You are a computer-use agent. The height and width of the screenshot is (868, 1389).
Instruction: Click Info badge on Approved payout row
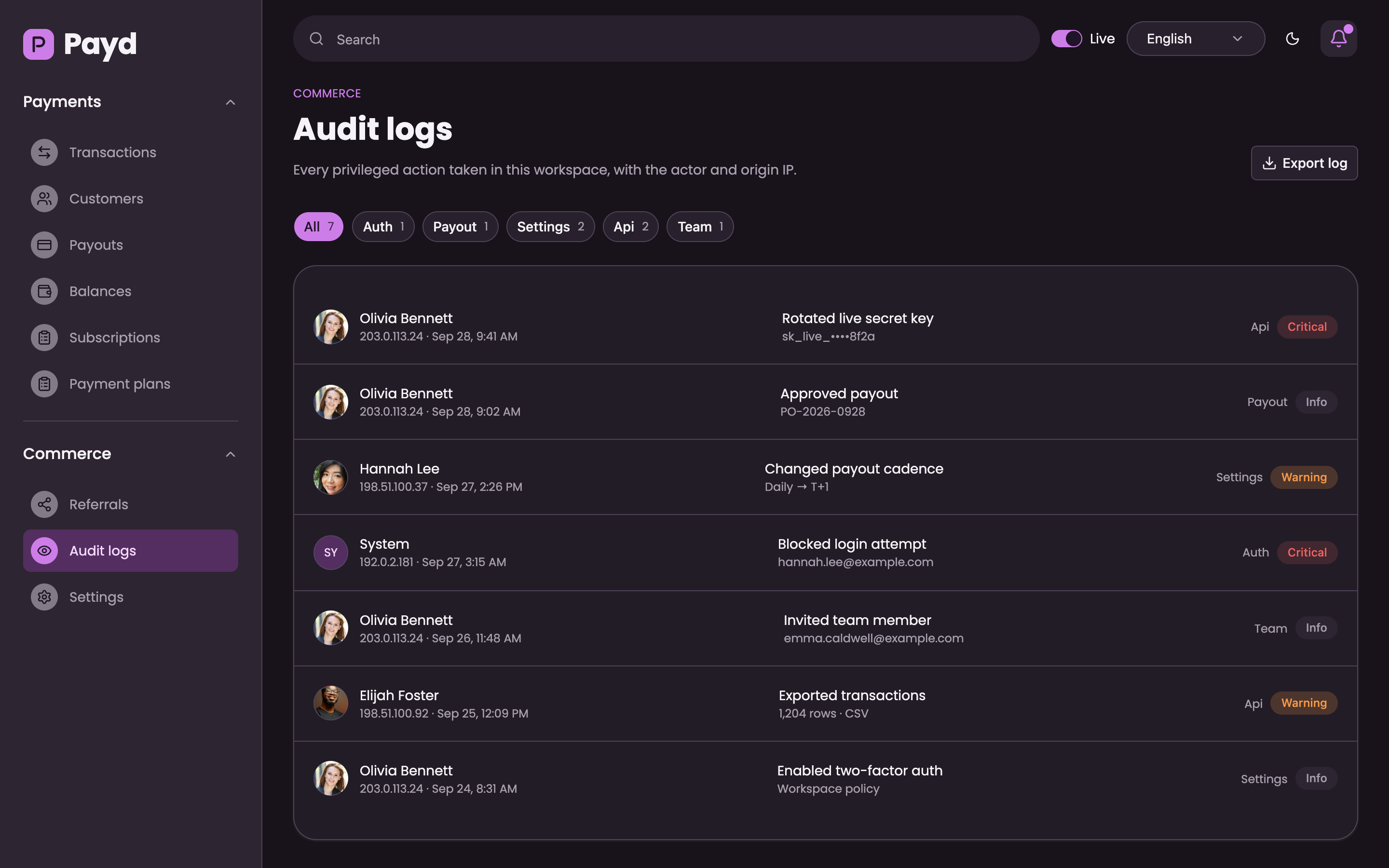point(1316,402)
